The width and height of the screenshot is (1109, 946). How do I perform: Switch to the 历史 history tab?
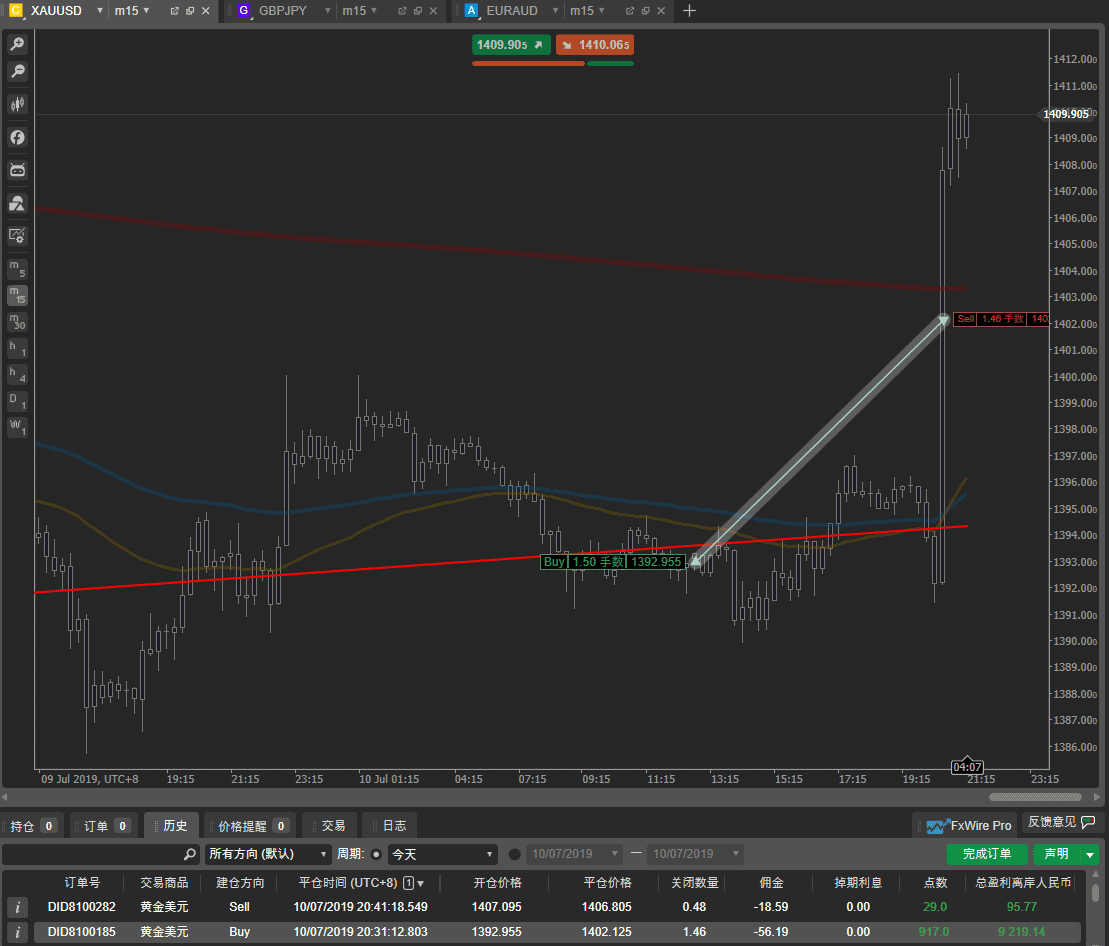coord(172,826)
